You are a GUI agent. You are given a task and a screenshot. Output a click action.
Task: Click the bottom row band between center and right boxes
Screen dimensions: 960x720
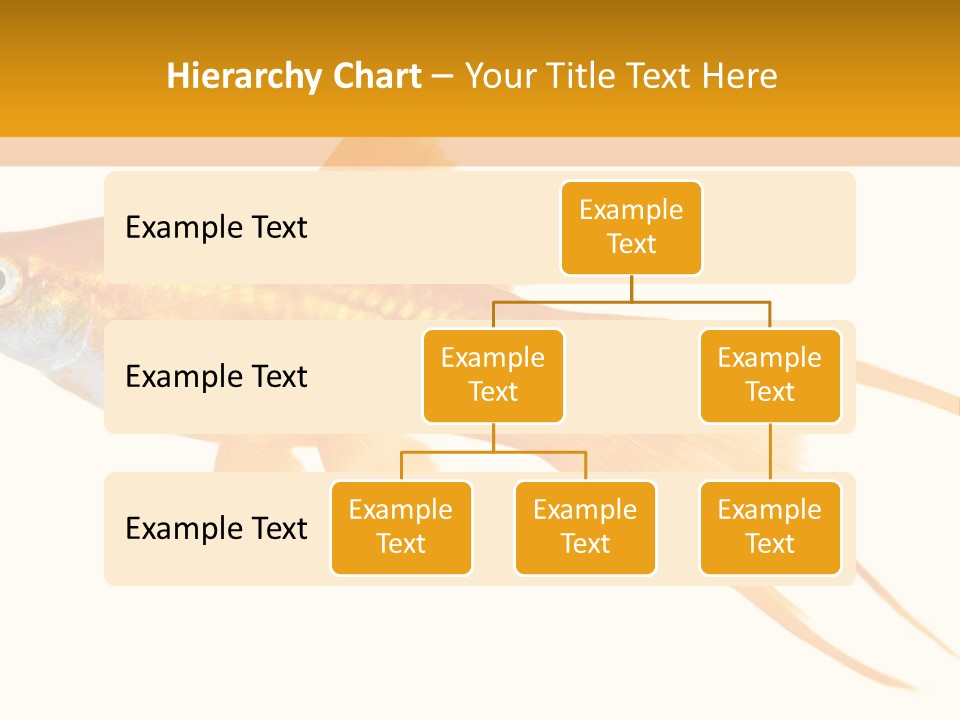678,528
